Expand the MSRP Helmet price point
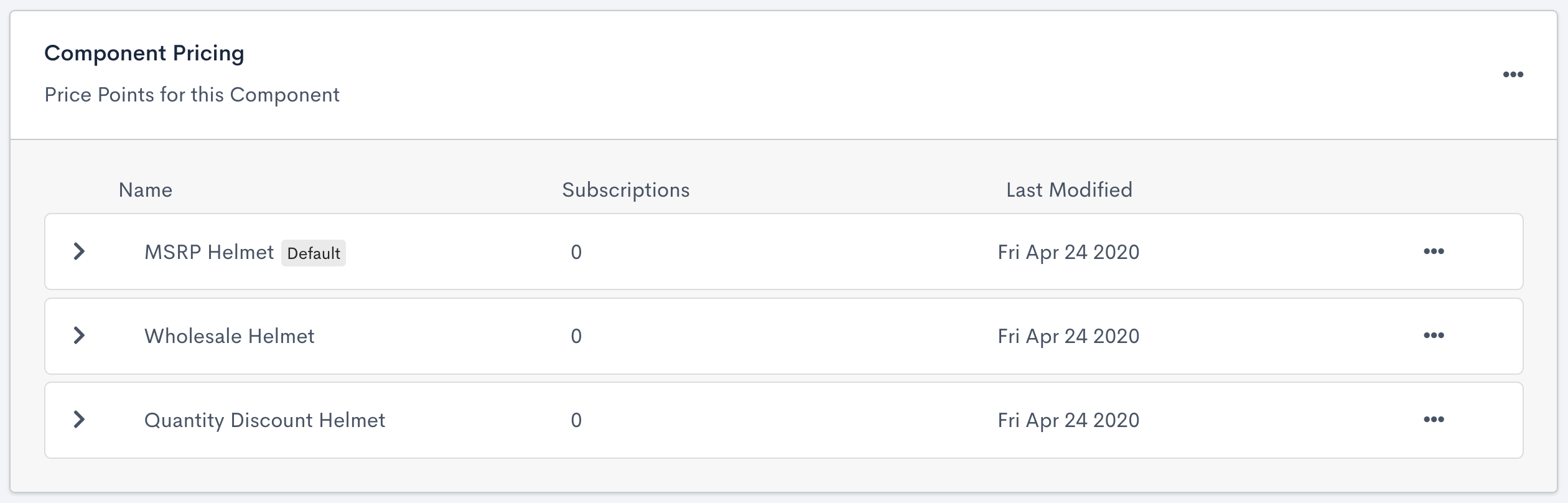The image size is (1568, 503). (x=79, y=251)
